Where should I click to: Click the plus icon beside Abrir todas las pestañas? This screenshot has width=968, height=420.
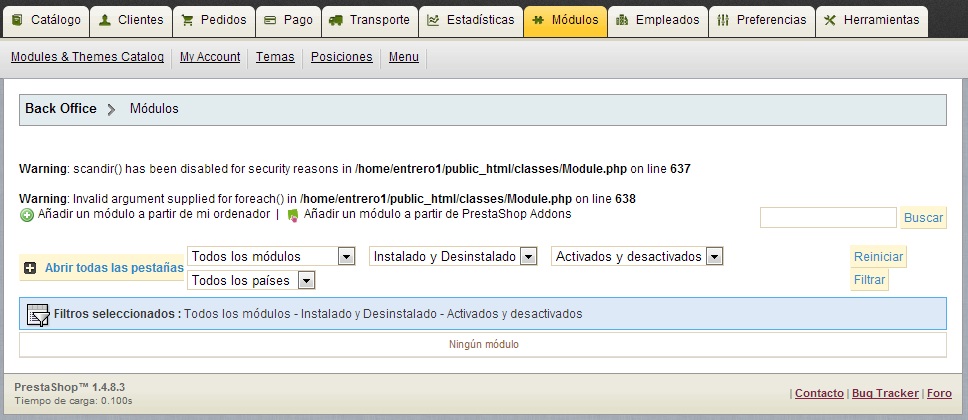(x=30, y=268)
